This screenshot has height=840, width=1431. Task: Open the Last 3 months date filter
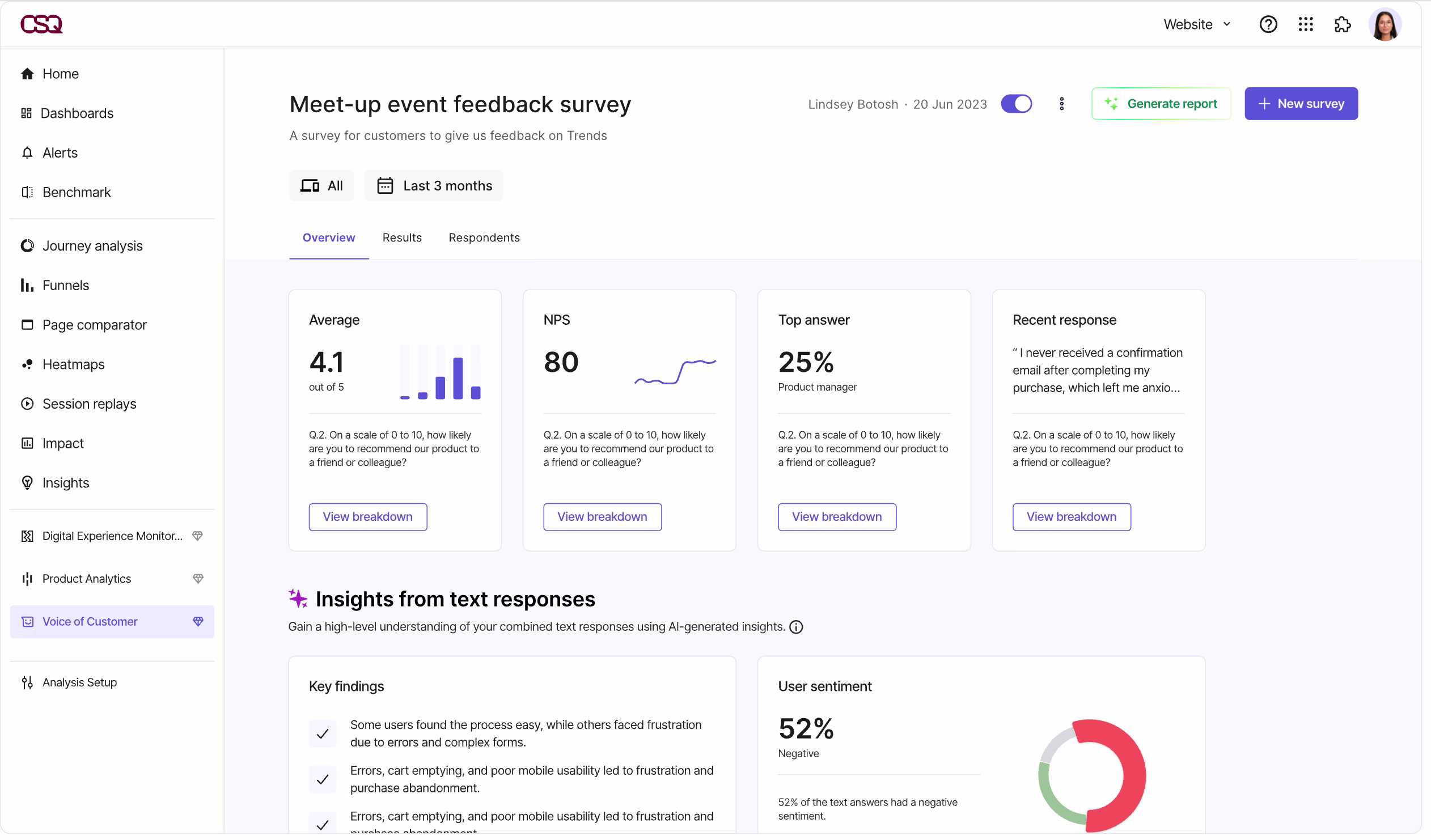(x=434, y=185)
